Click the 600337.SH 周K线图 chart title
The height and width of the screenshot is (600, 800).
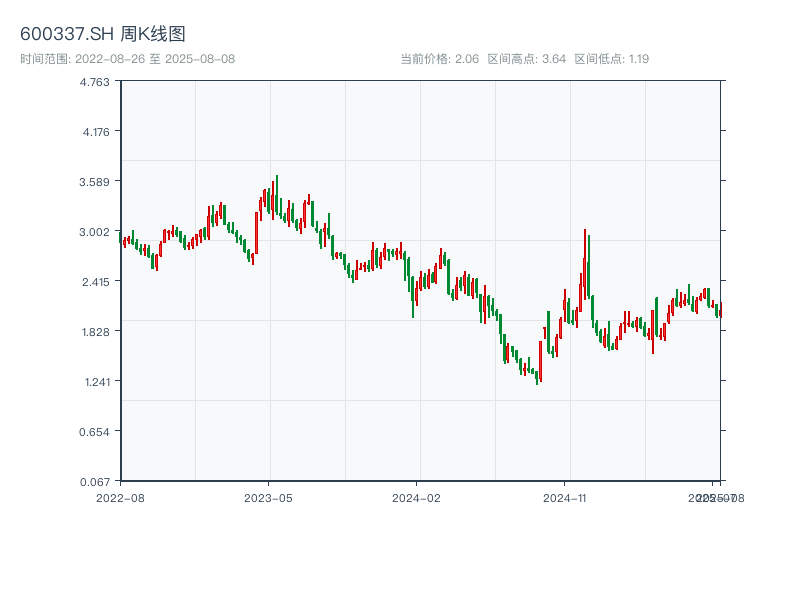click(103, 34)
